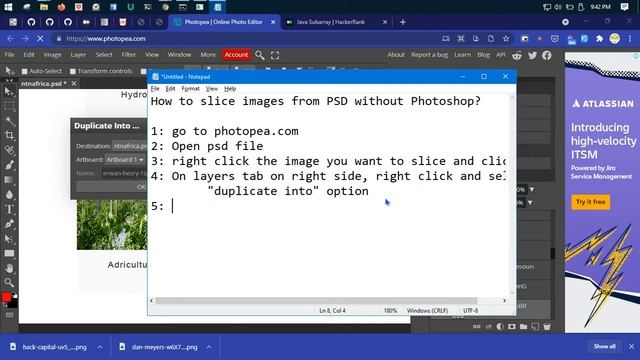Select the Pen tool

(x=9, y=224)
